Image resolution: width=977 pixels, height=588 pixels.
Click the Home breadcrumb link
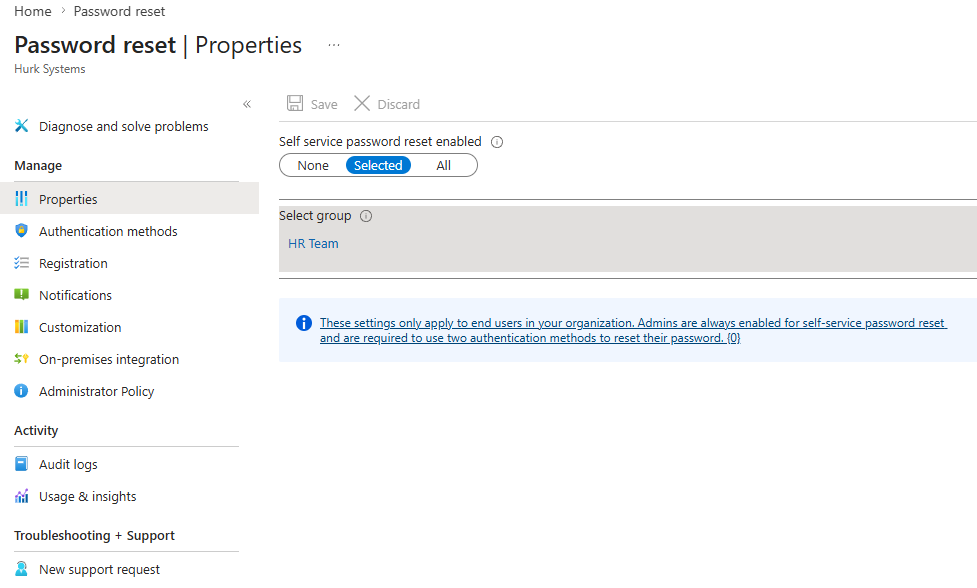point(33,11)
